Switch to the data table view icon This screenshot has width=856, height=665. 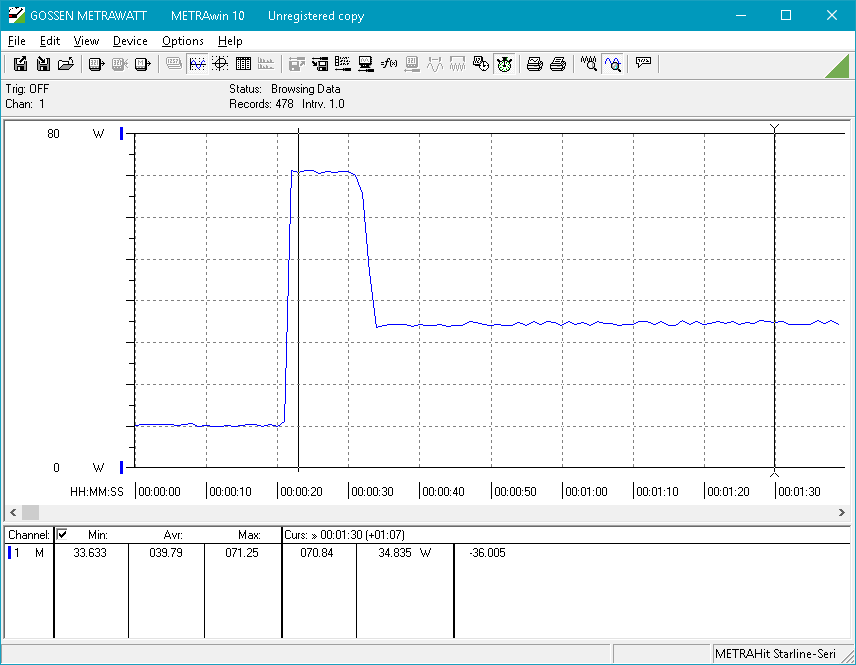coord(243,64)
